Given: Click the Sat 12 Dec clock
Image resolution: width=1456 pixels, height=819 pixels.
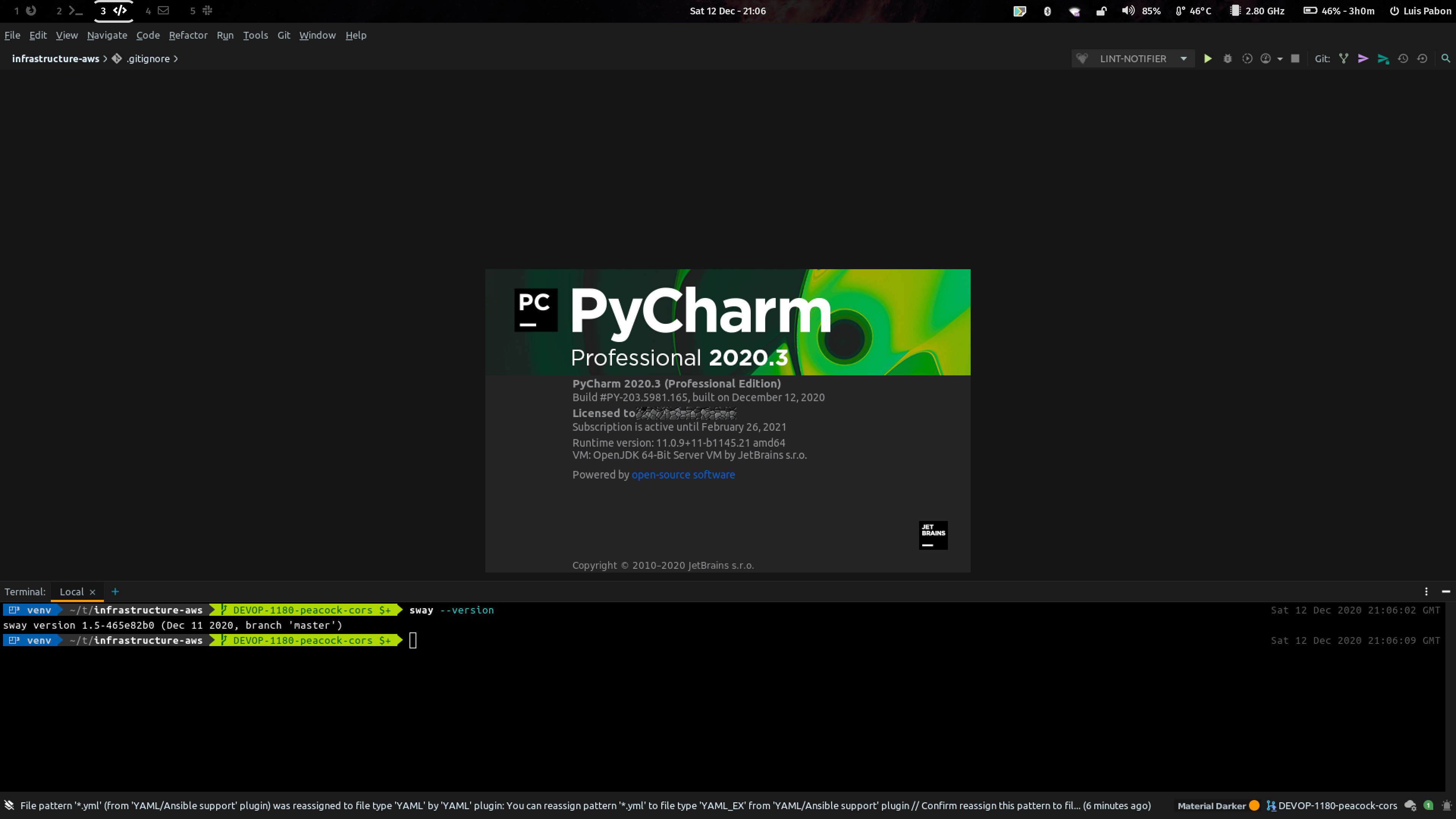Looking at the screenshot, I should point(728,11).
